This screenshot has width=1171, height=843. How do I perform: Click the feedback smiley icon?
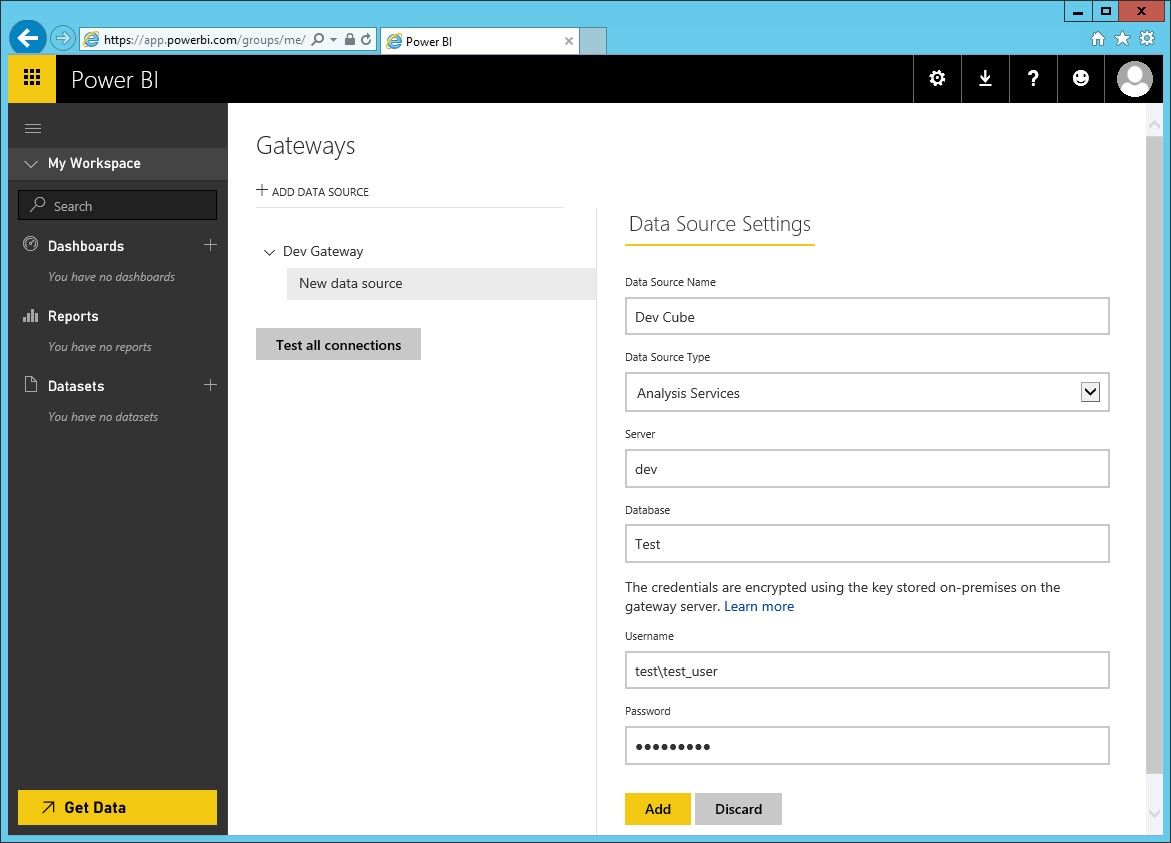[x=1081, y=78]
